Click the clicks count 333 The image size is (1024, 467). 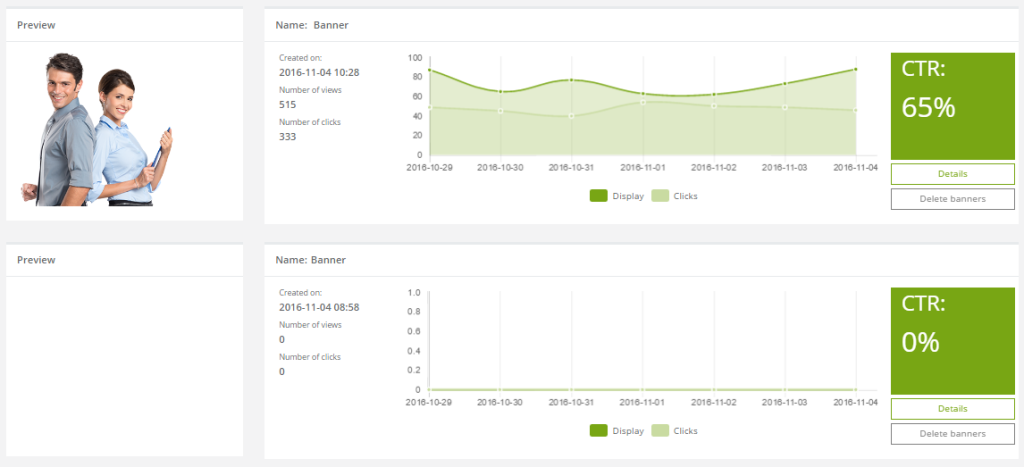[287, 137]
